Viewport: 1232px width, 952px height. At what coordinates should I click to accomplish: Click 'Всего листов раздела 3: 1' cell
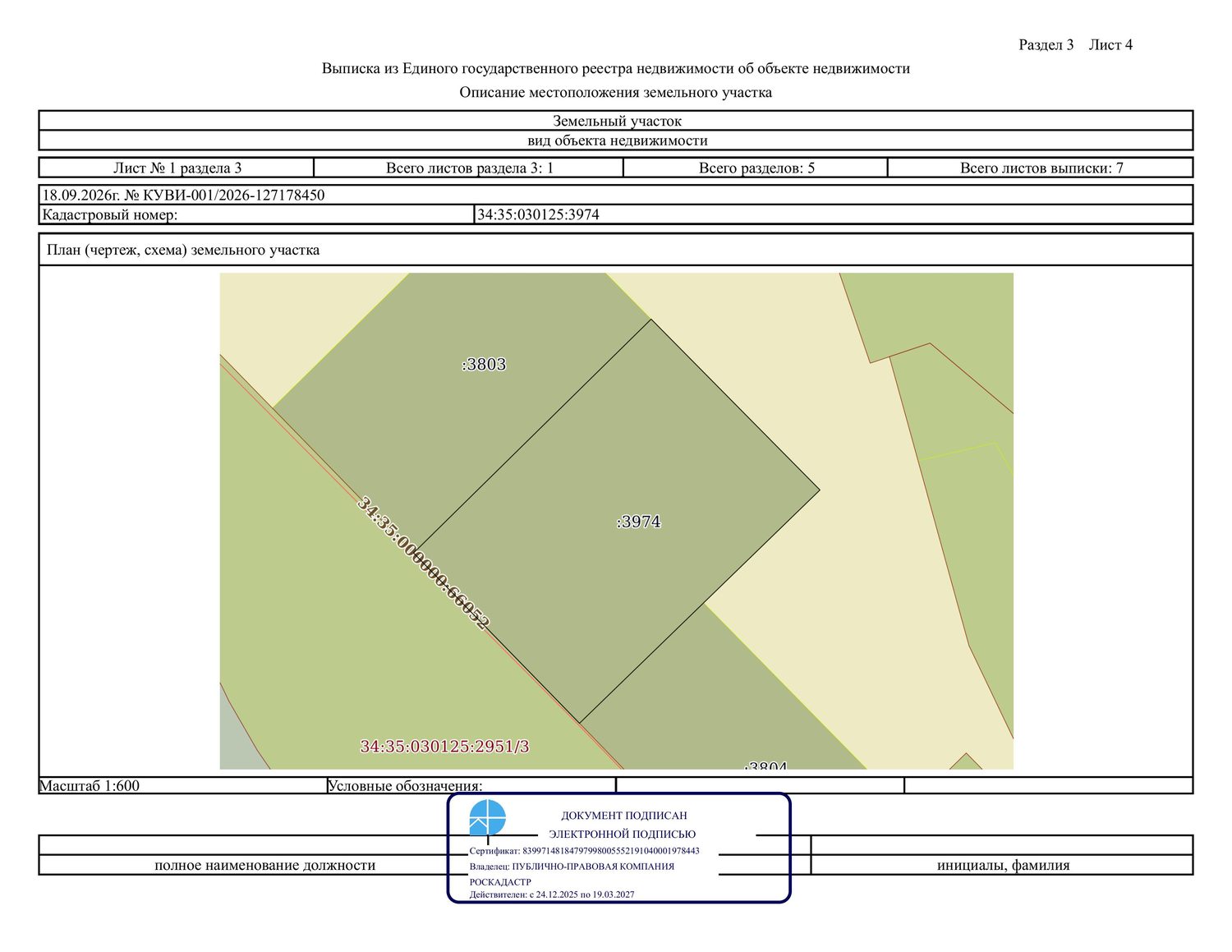469,168
